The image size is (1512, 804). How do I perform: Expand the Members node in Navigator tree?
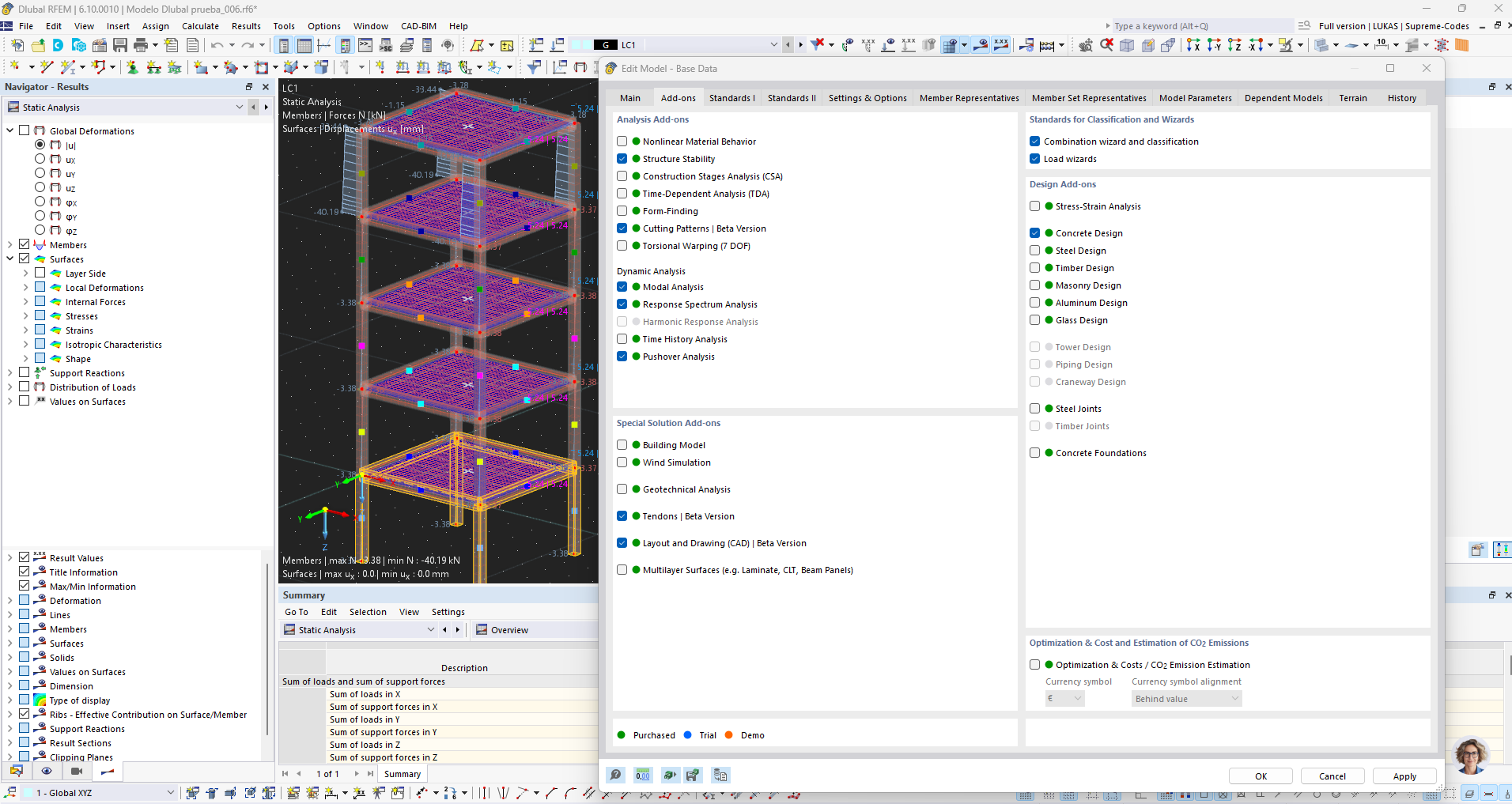[10, 245]
